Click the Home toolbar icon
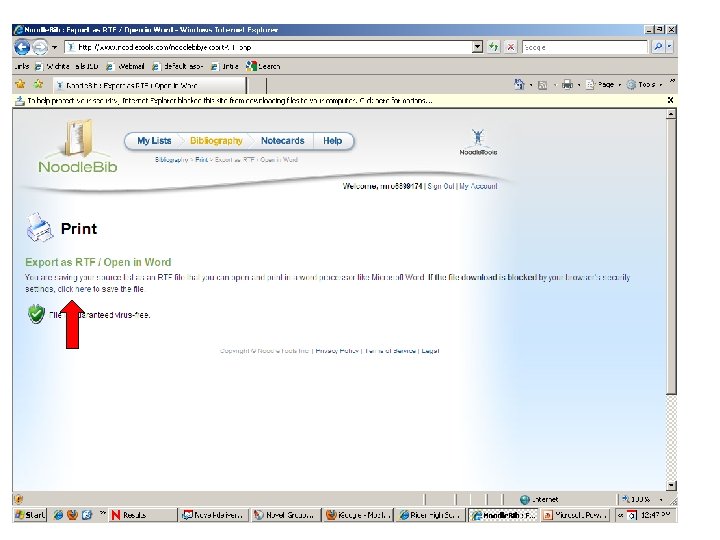This screenshot has height=540, width=720. (519, 84)
